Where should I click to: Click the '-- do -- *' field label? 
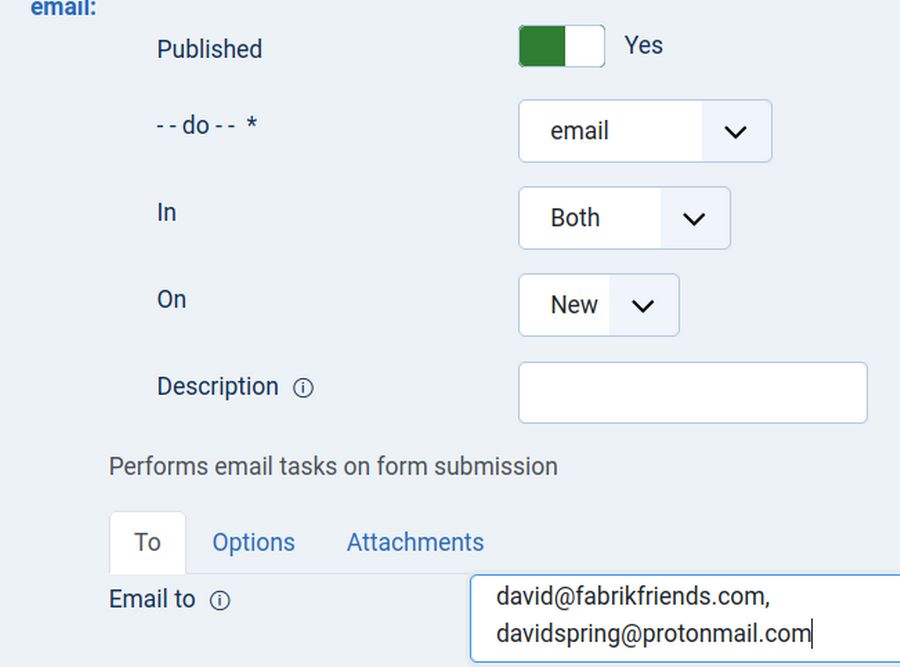(x=207, y=126)
